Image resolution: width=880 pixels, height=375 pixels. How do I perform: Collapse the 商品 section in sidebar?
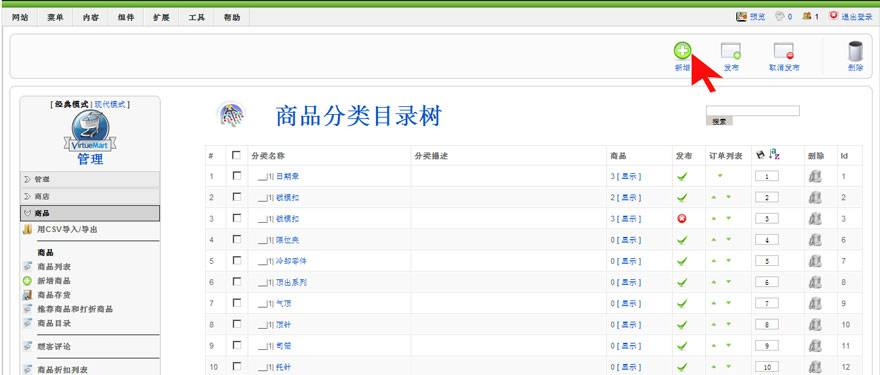(x=90, y=213)
